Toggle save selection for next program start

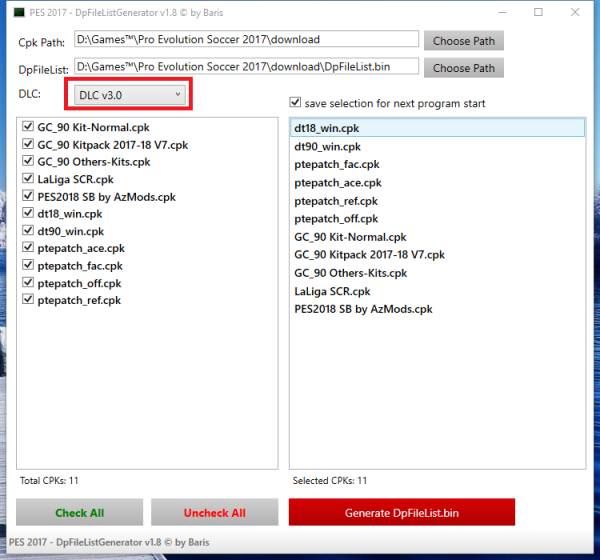point(295,102)
